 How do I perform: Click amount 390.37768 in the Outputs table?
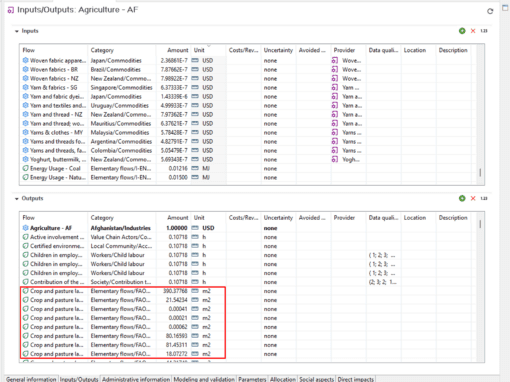(175, 291)
